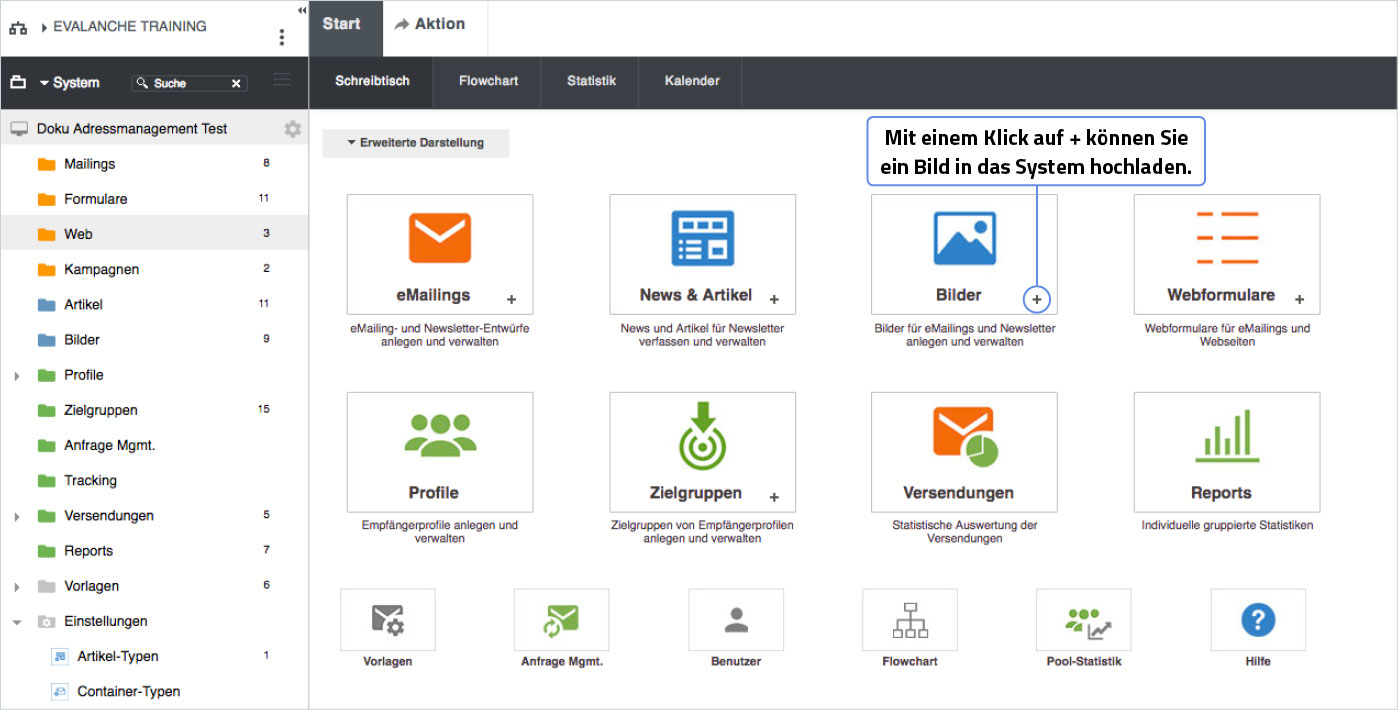The height and width of the screenshot is (710, 1398).
Task: Open the Webformulare list tile icon
Action: point(1227,238)
